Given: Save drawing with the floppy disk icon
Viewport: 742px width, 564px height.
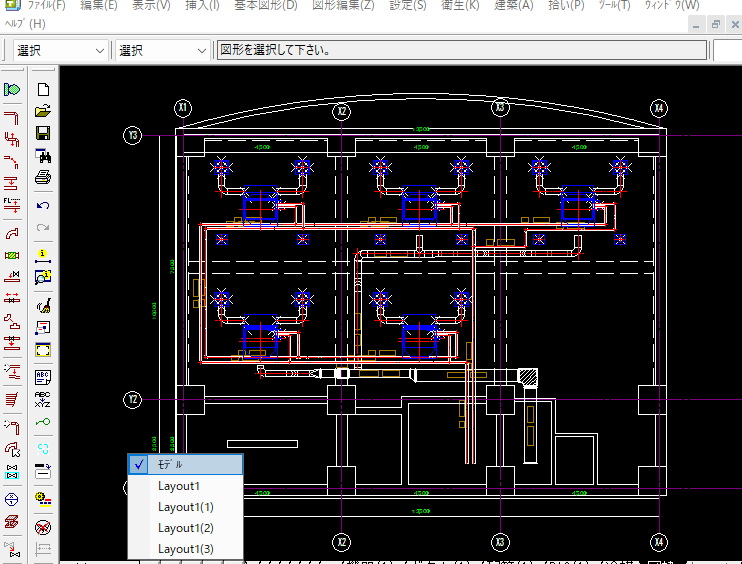Looking at the screenshot, I should coord(43,133).
